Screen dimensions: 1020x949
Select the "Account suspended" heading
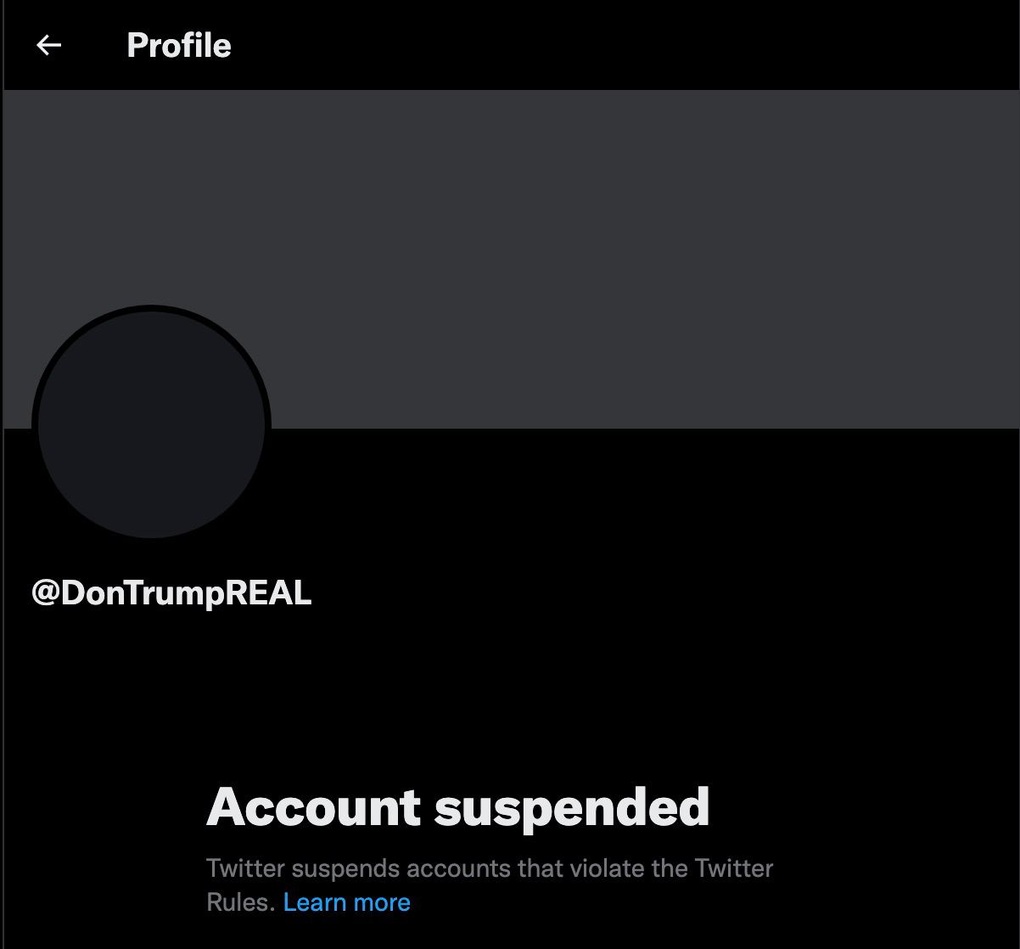click(458, 807)
